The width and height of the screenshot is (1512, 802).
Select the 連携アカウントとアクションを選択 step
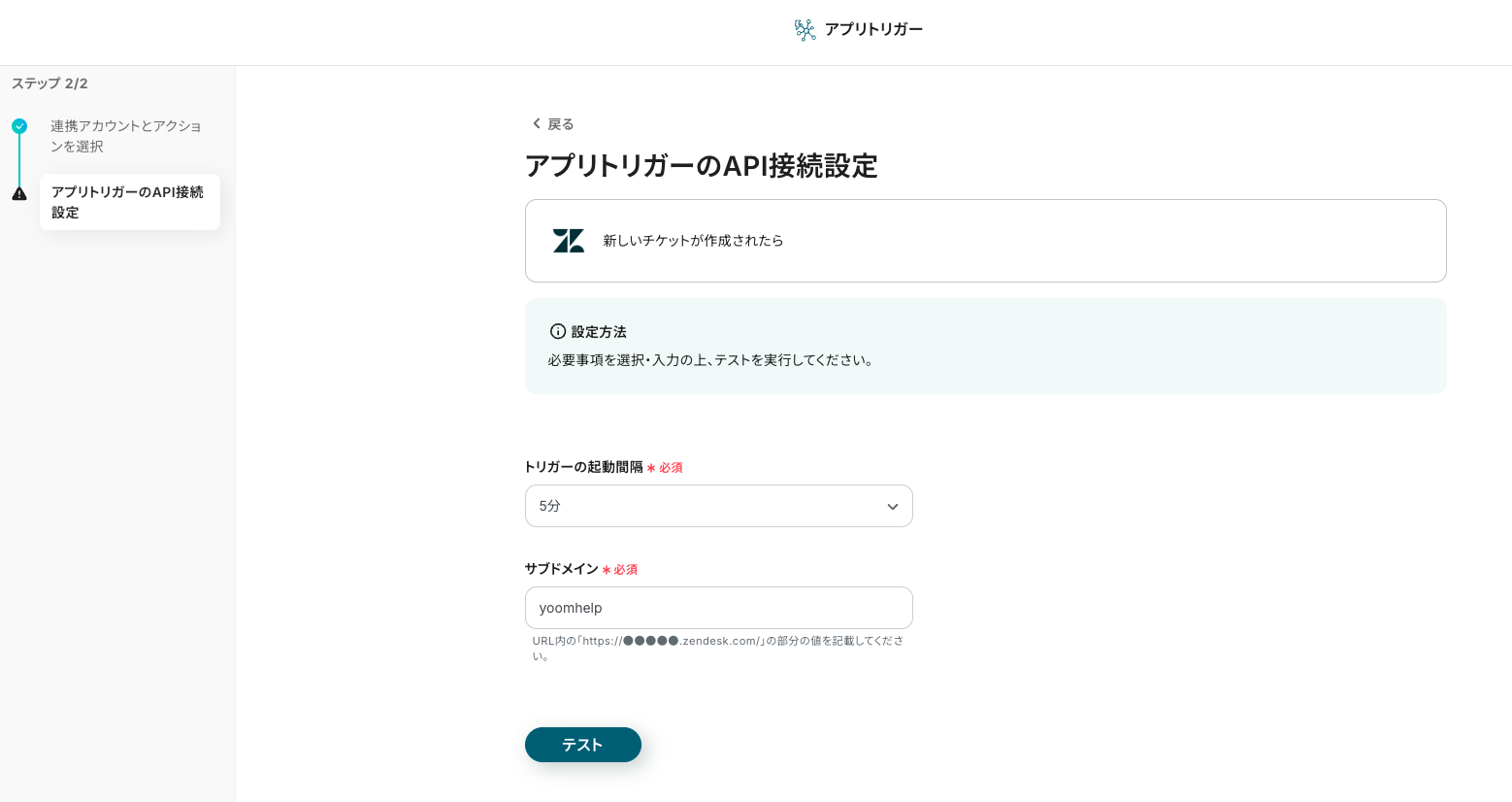[x=125, y=136]
